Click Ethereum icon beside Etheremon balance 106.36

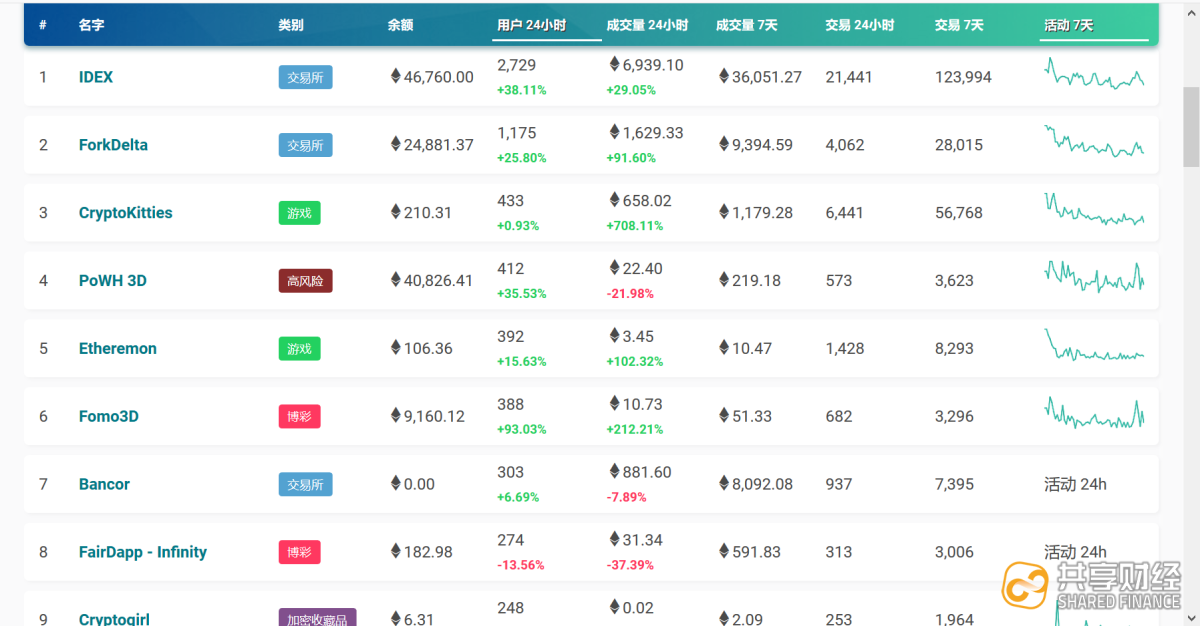click(x=395, y=348)
